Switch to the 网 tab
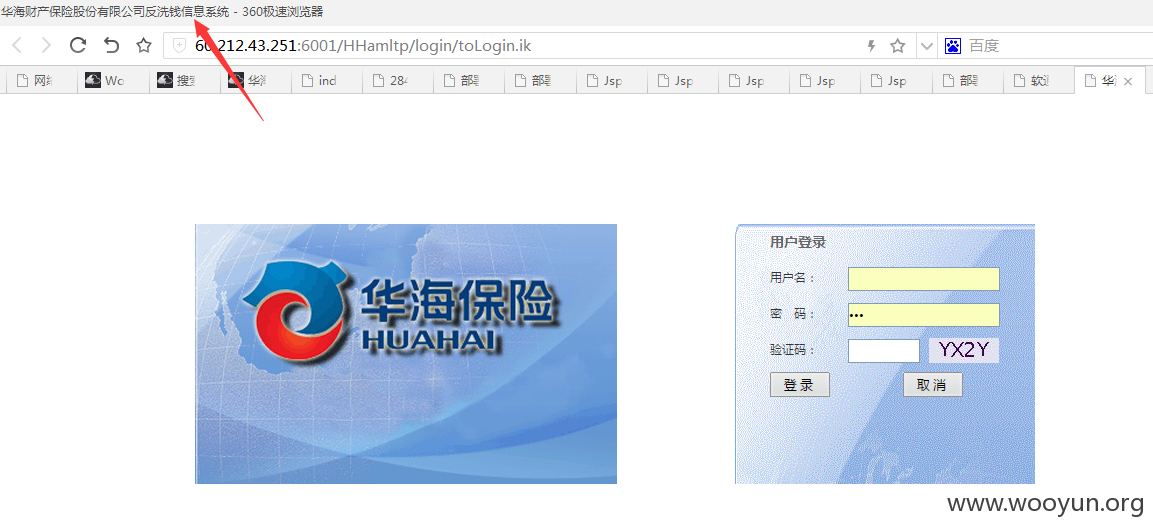The height and width of the screenshot is (532, 1153). (41, 81)
